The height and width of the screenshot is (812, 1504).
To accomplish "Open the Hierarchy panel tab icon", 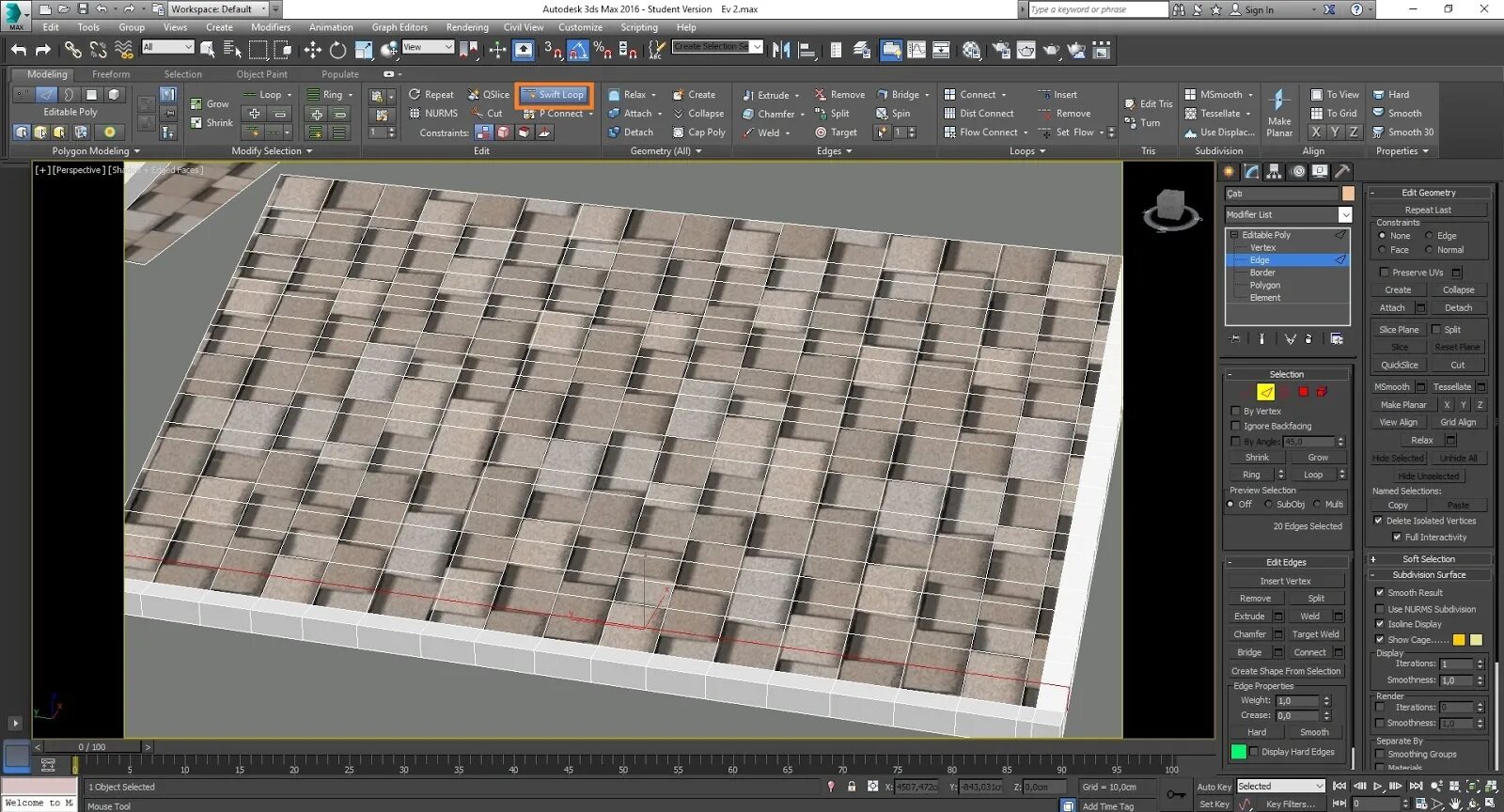I will pos(1275,171).
